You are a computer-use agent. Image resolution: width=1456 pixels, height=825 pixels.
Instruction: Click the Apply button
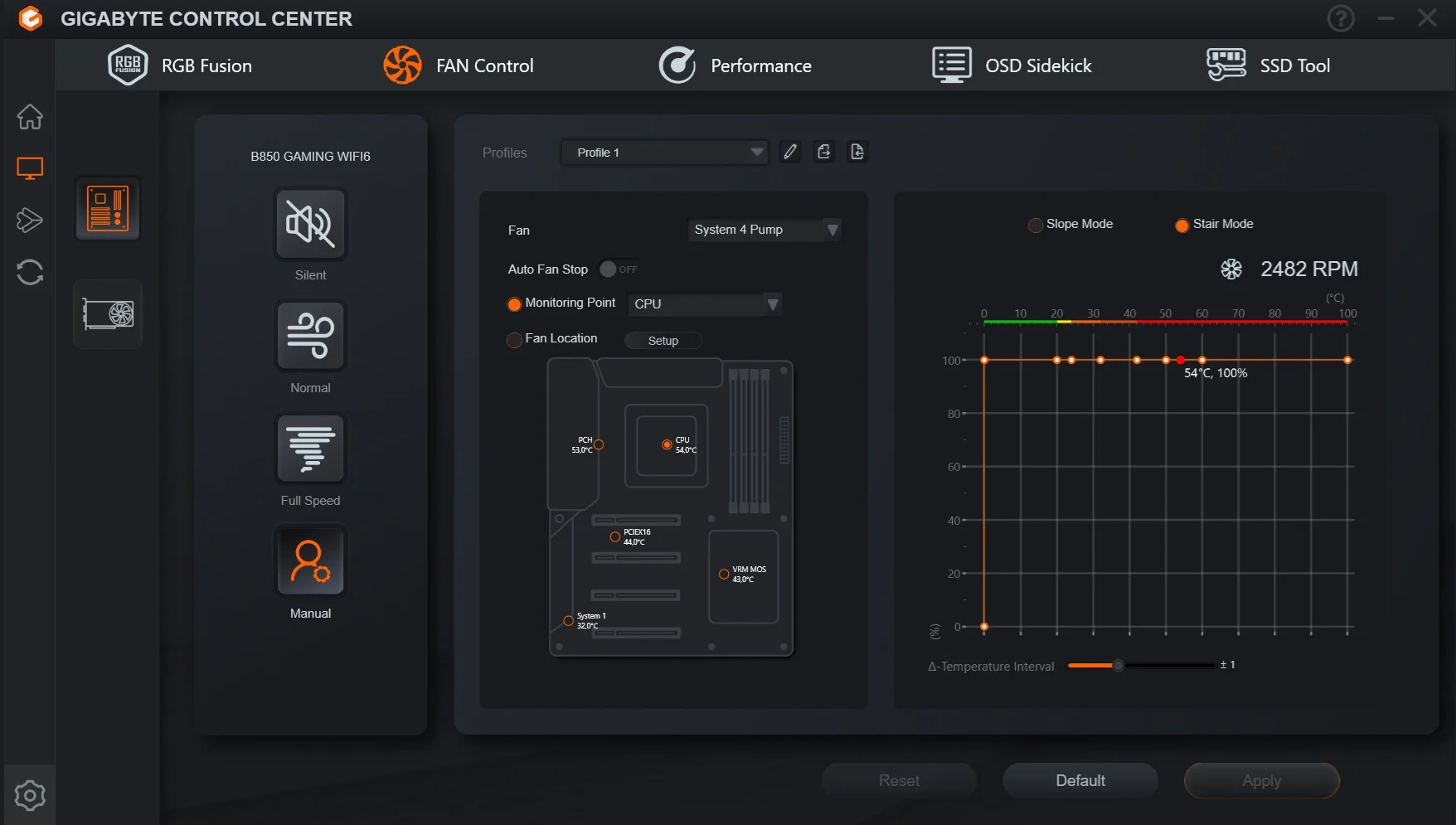[1262, 780]
